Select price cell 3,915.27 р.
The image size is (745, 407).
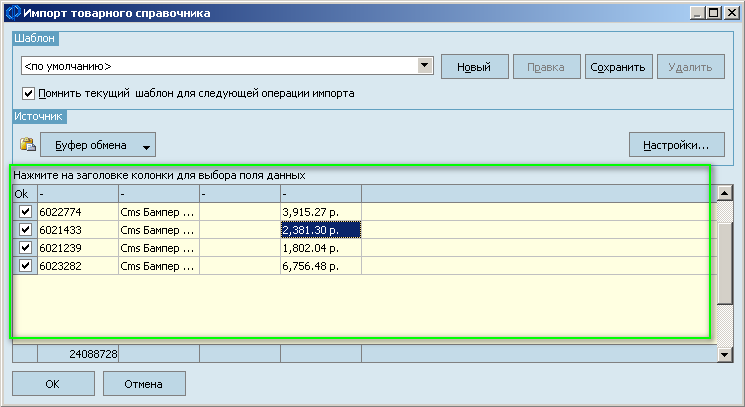tap(321, 212)
